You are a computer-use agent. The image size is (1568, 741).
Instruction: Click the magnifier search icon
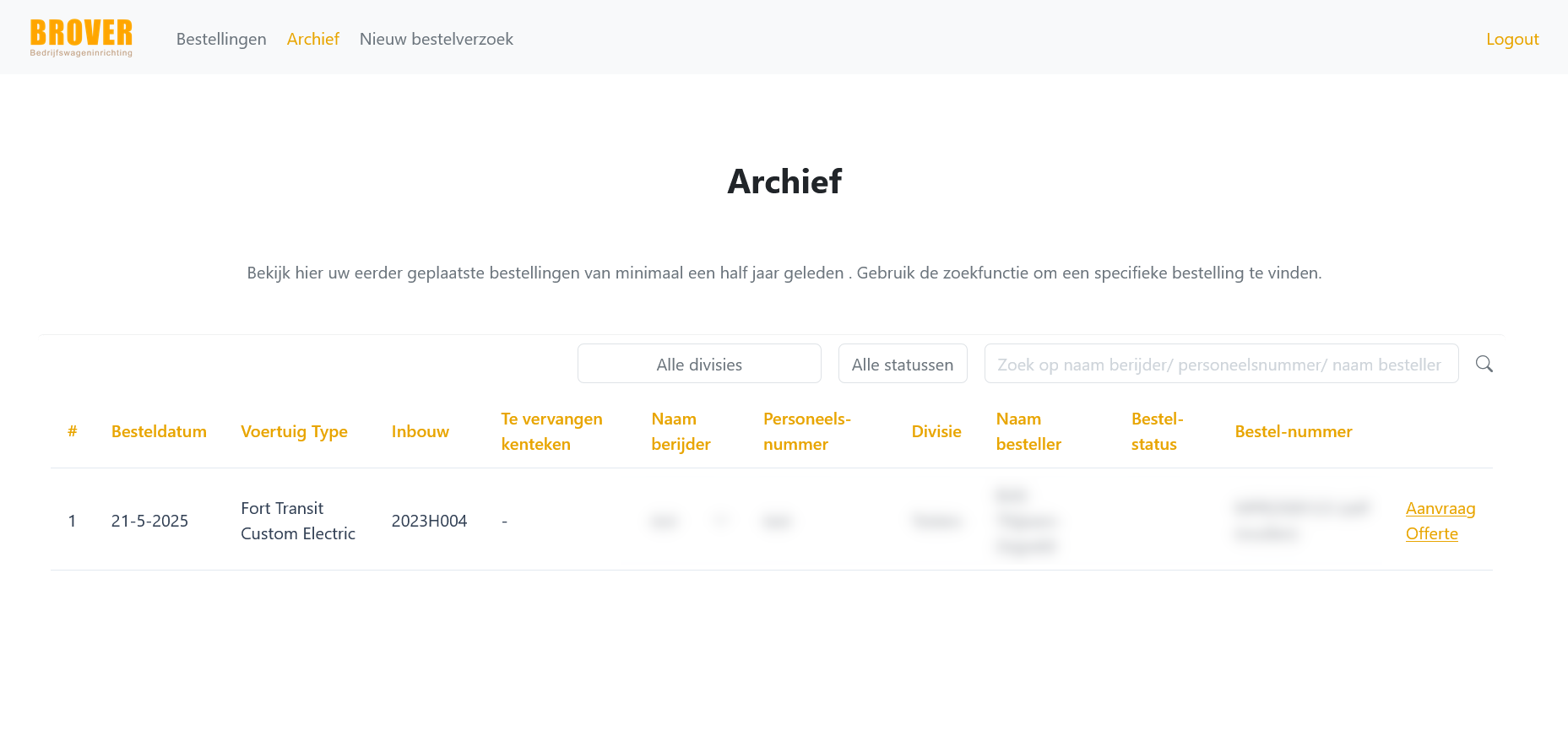[x=1484, y=364]
